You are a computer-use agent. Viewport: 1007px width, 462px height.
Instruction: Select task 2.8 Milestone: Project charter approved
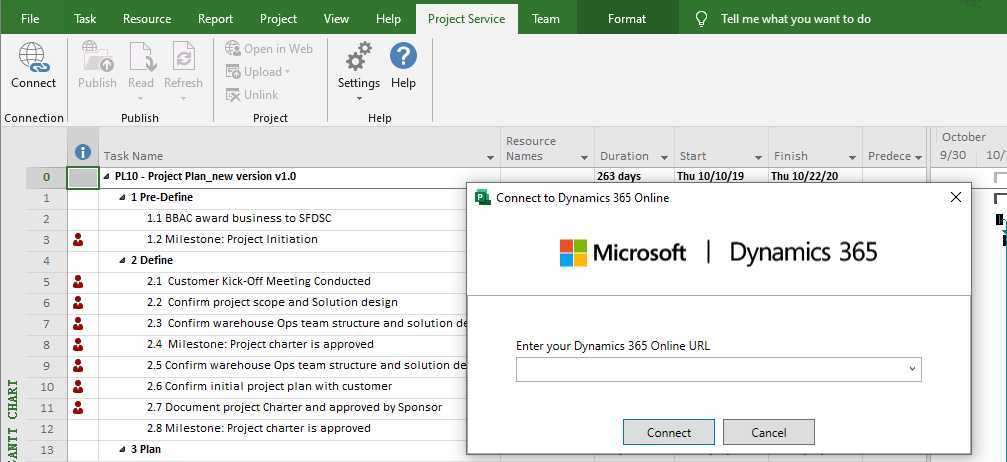tap(259, 428)
